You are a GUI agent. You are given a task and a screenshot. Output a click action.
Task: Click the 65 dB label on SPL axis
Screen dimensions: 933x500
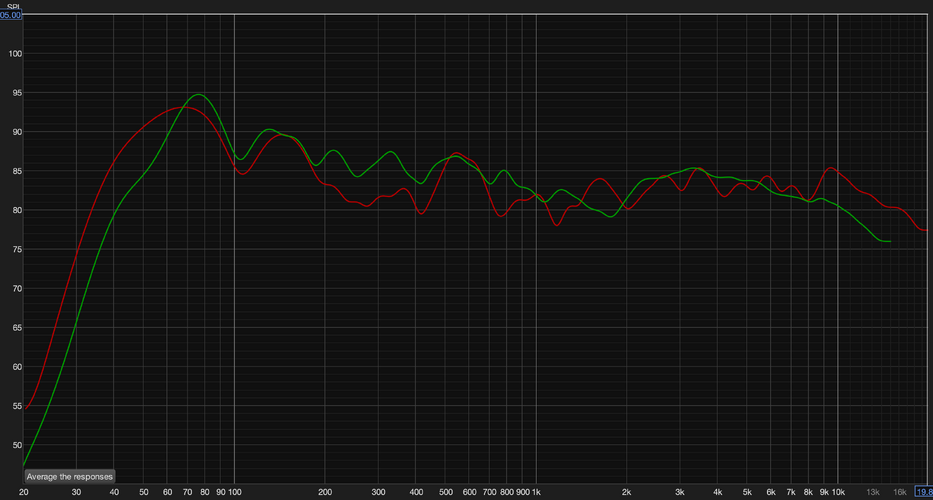(17, 328)
